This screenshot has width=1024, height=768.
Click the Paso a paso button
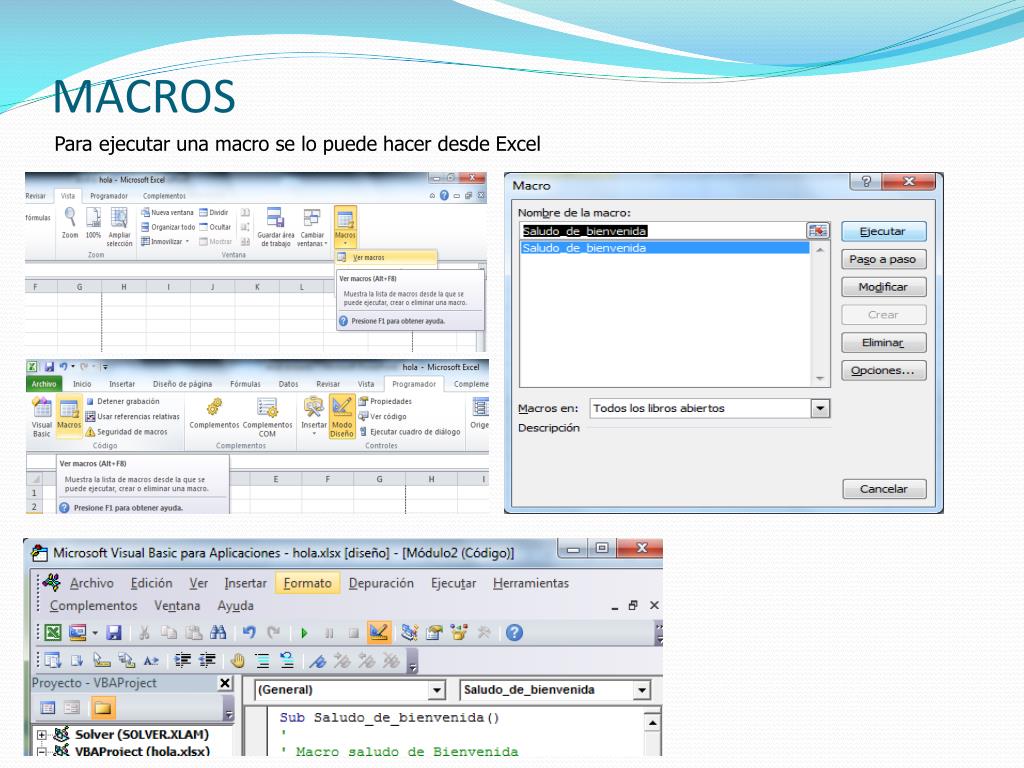point(883,259)
